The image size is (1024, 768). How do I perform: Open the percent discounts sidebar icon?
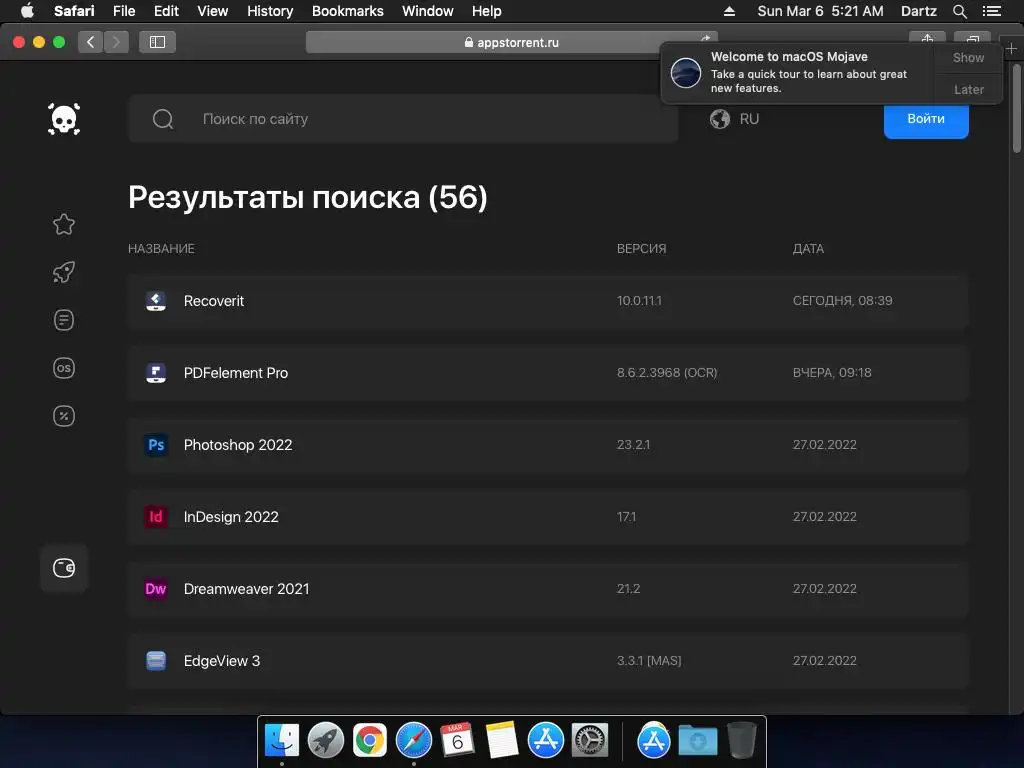click(x=64, y=416)
